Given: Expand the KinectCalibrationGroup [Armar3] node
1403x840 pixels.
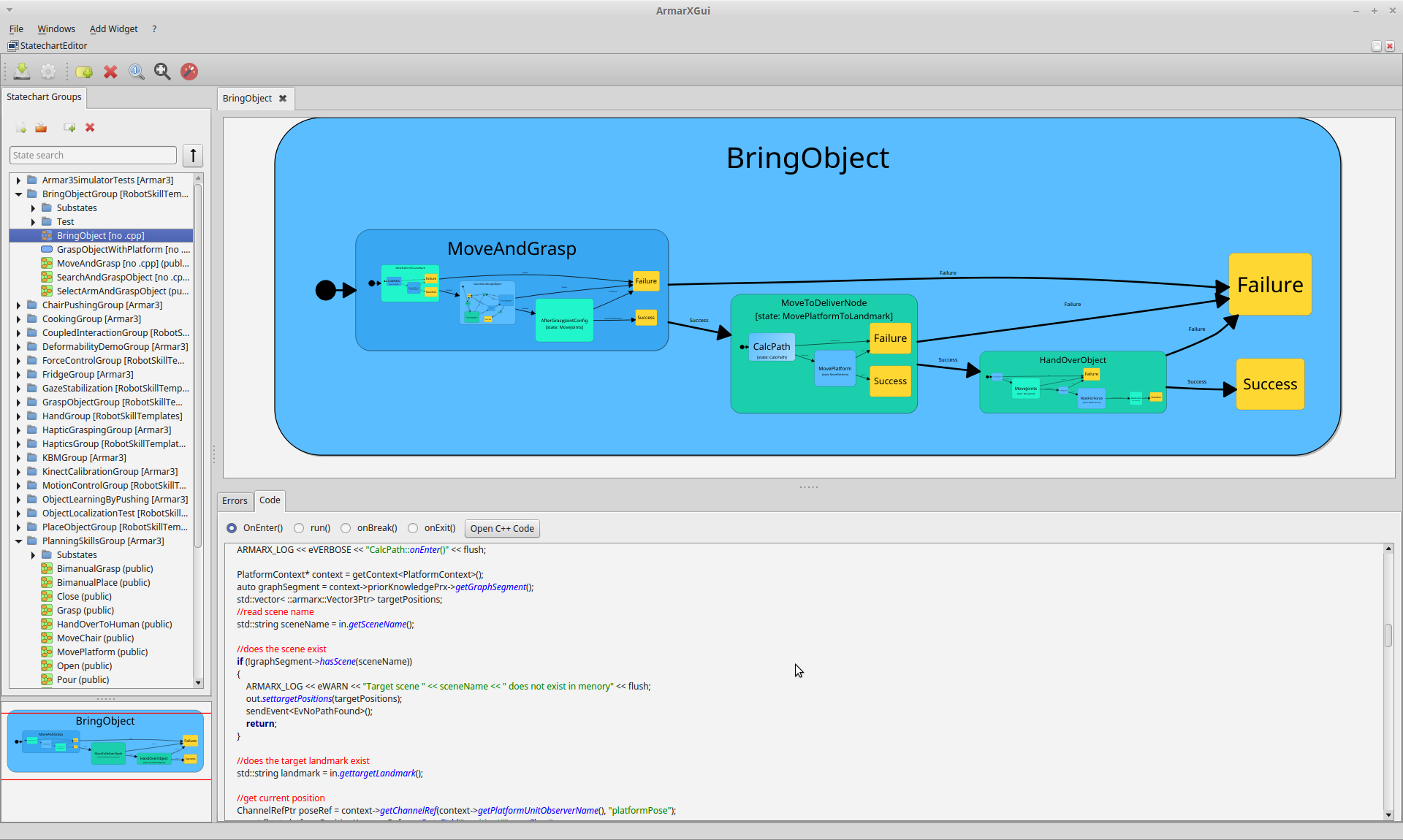Looking at the screenshot, I should click(18, 471).
